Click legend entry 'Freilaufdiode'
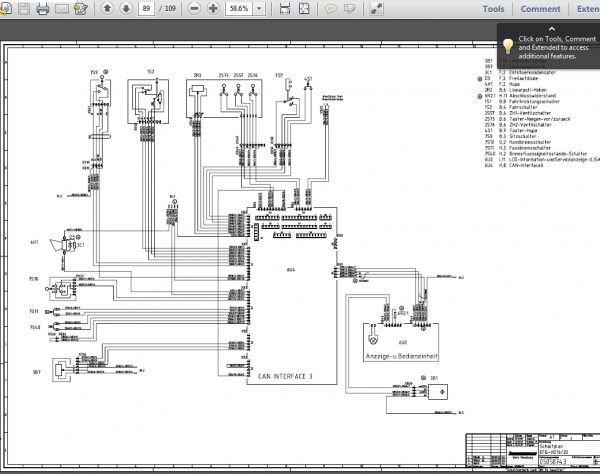The width and height of the screenshot is (600, 474). pos(523,78)
